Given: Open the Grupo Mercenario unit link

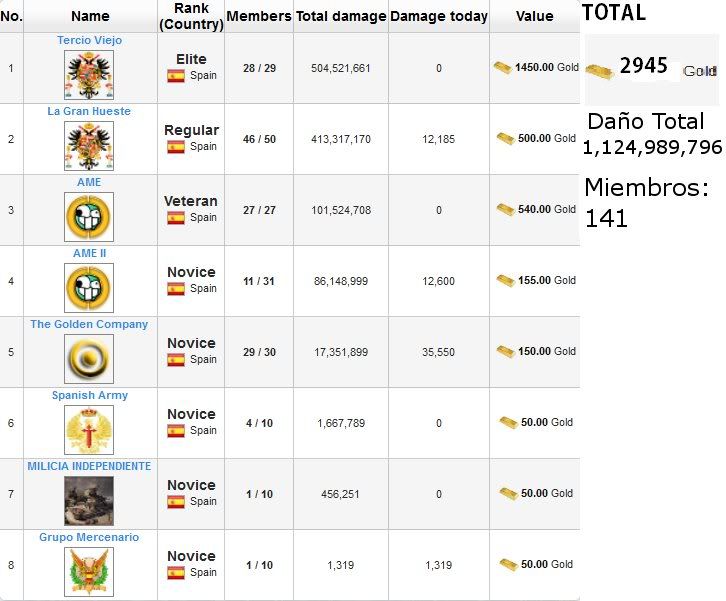Looking at the screenshot, I should coord(89,537).
